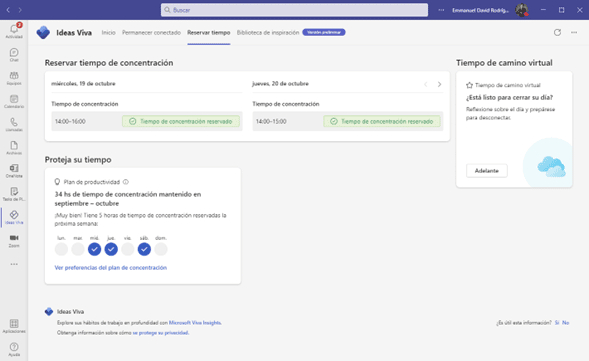Click in the Buscar search field
The height and width of the screenshot is (361, 589).
tap(294, 10)
